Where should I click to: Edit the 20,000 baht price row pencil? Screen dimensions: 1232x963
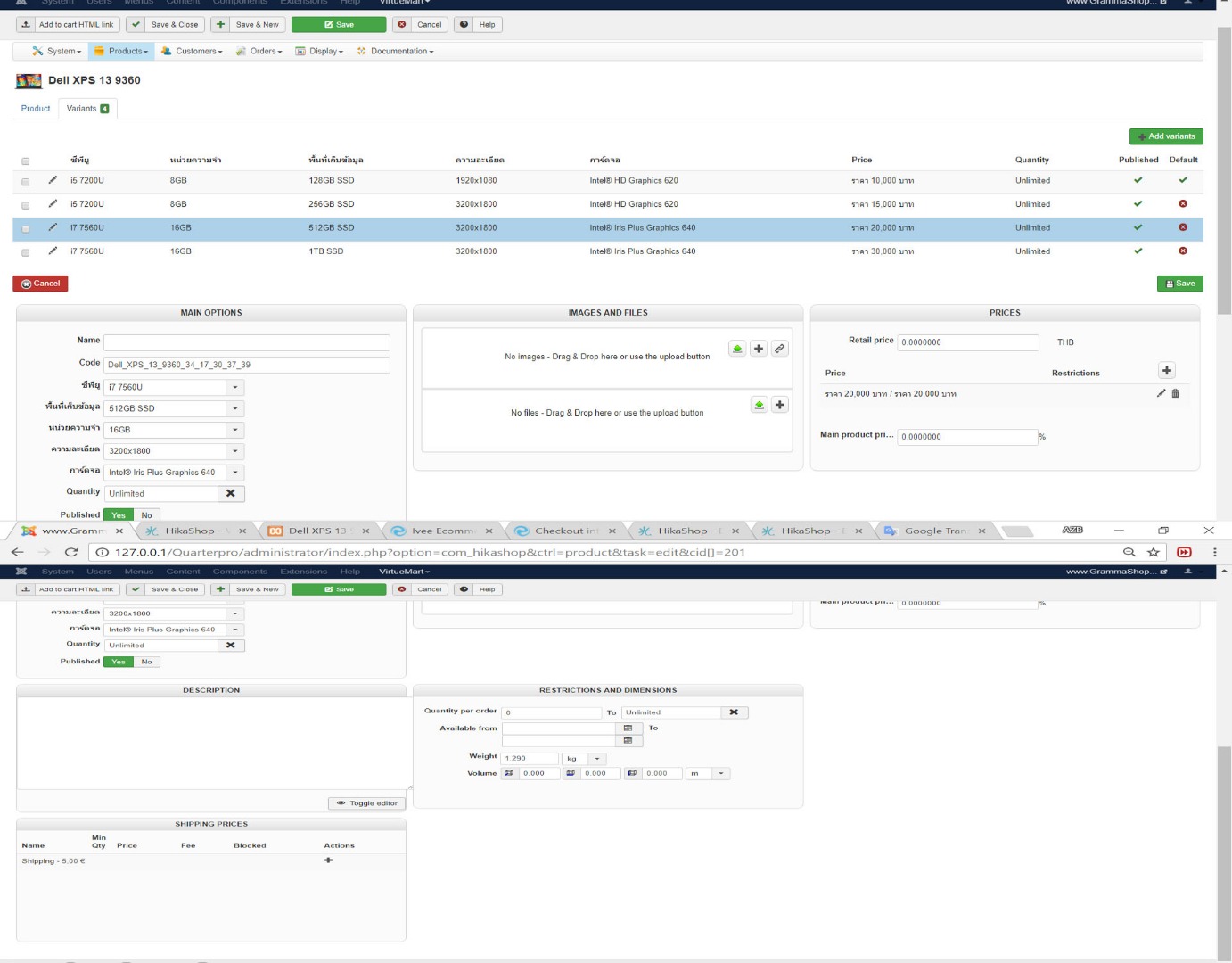[1161, 393]
